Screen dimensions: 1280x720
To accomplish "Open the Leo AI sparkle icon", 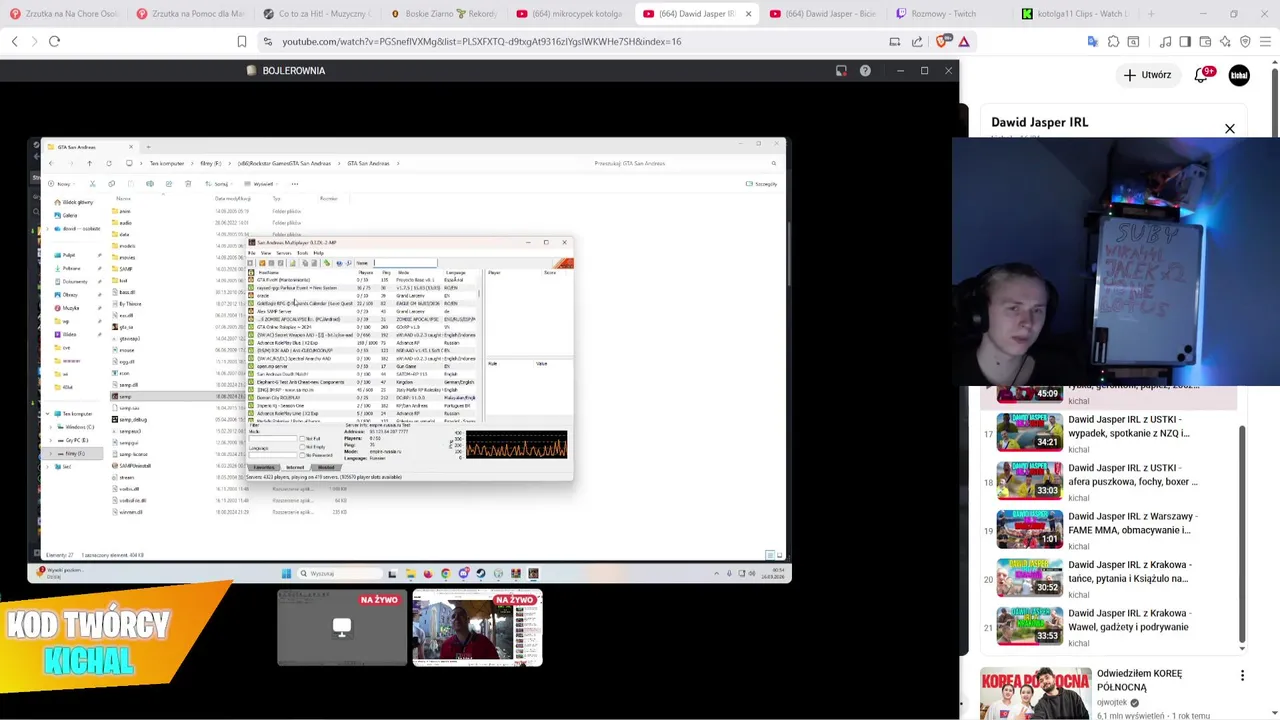I will coord(1225,41).
